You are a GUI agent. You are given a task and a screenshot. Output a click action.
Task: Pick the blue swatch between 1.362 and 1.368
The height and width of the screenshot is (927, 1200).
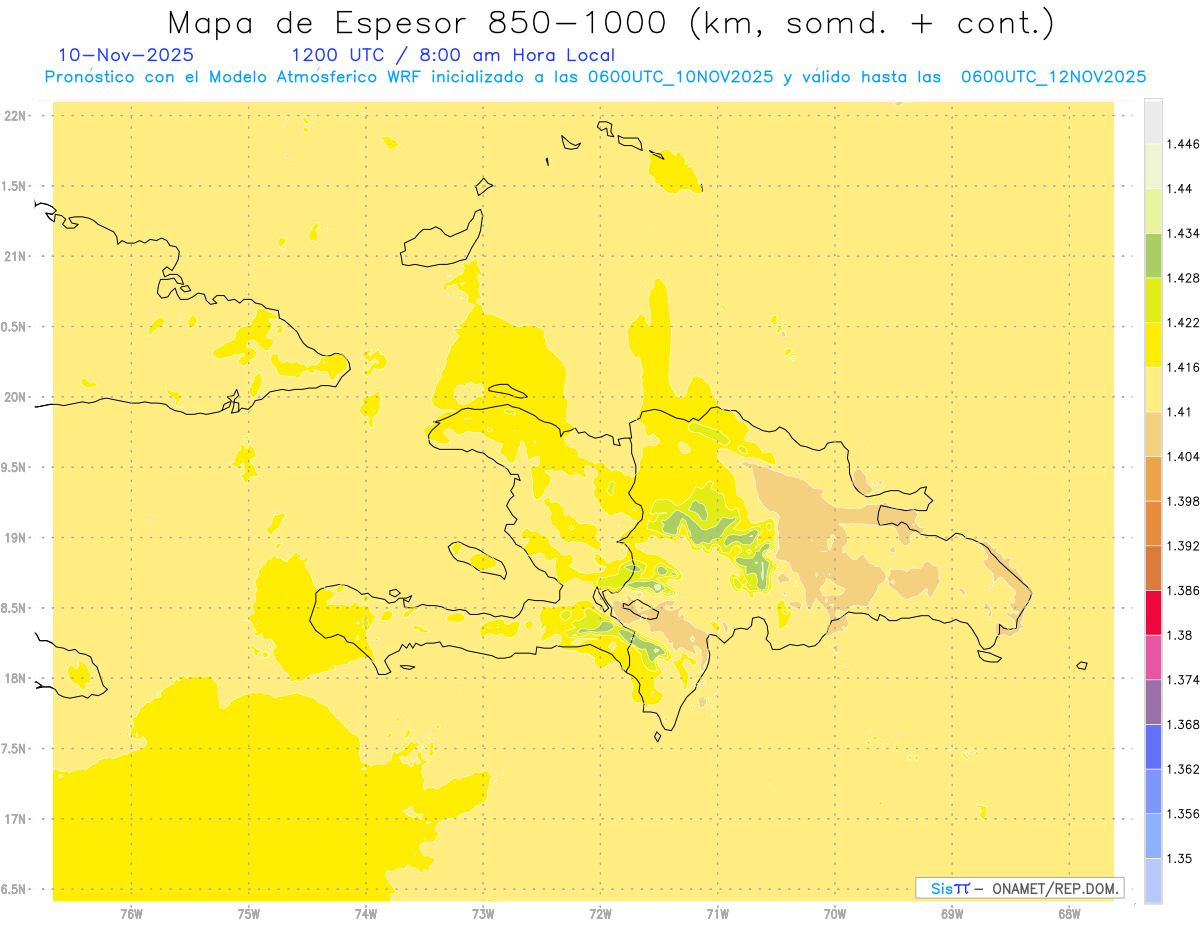[x=1153, y=747]
